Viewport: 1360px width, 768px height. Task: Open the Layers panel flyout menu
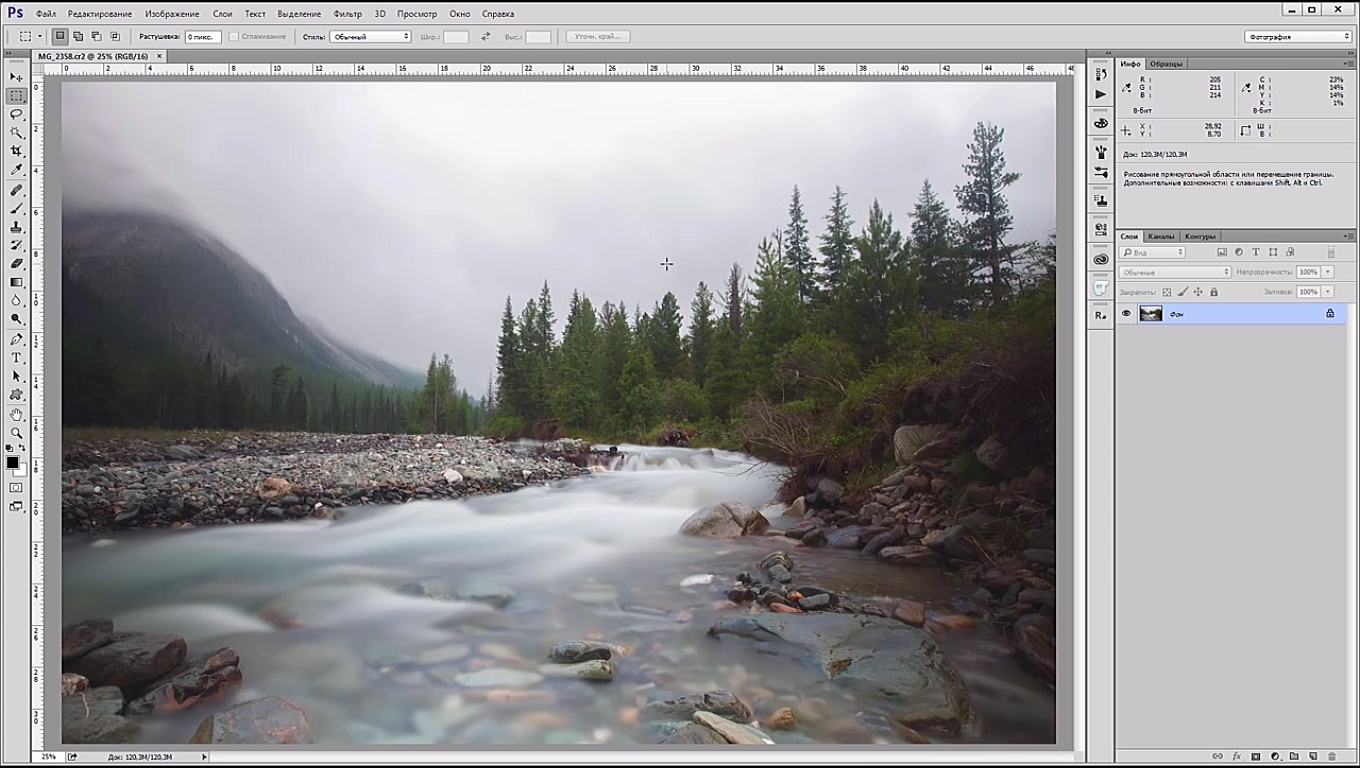1347,236
